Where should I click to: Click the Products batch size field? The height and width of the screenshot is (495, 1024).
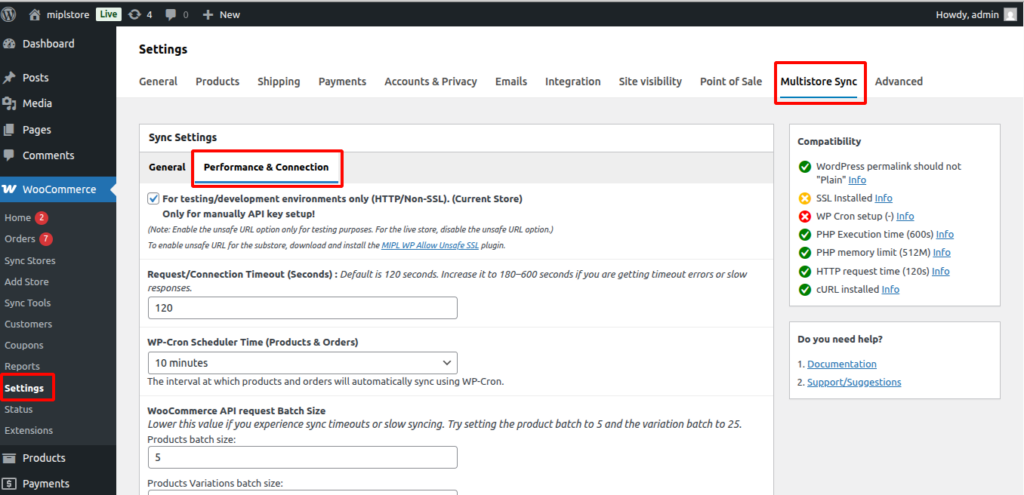point(302,457)
